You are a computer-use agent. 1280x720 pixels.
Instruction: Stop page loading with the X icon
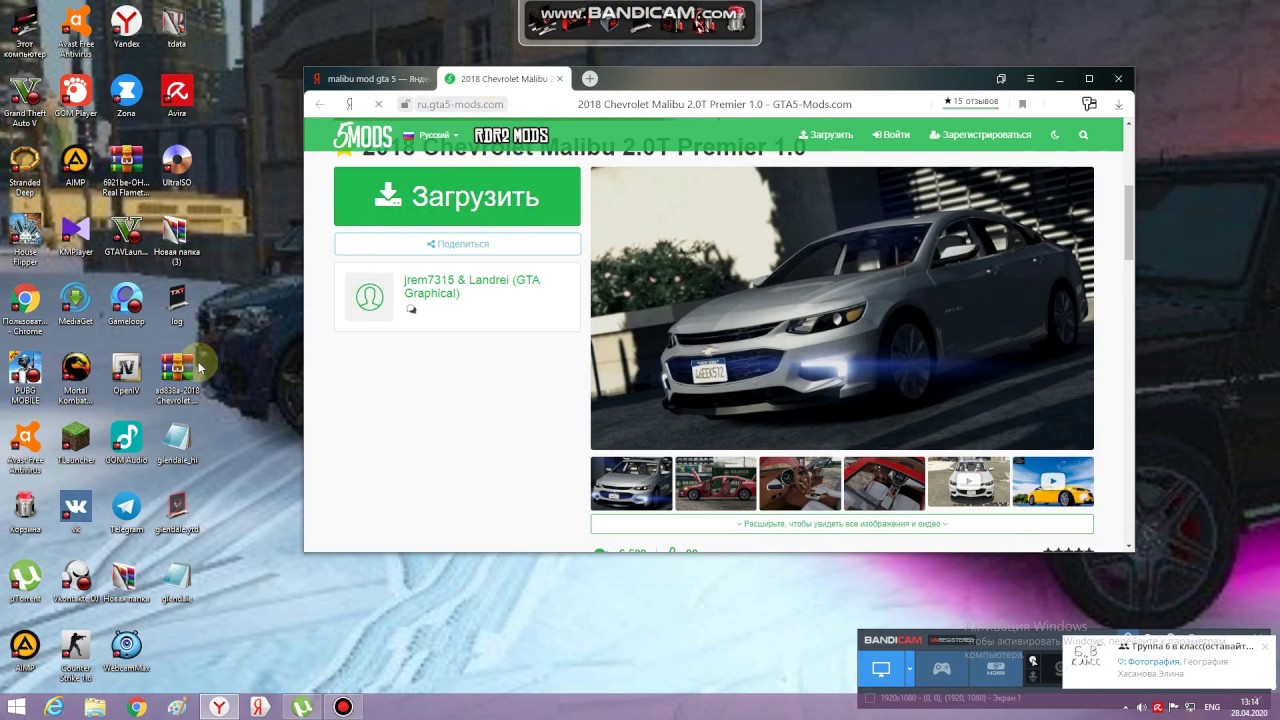[x=377, y=104]
